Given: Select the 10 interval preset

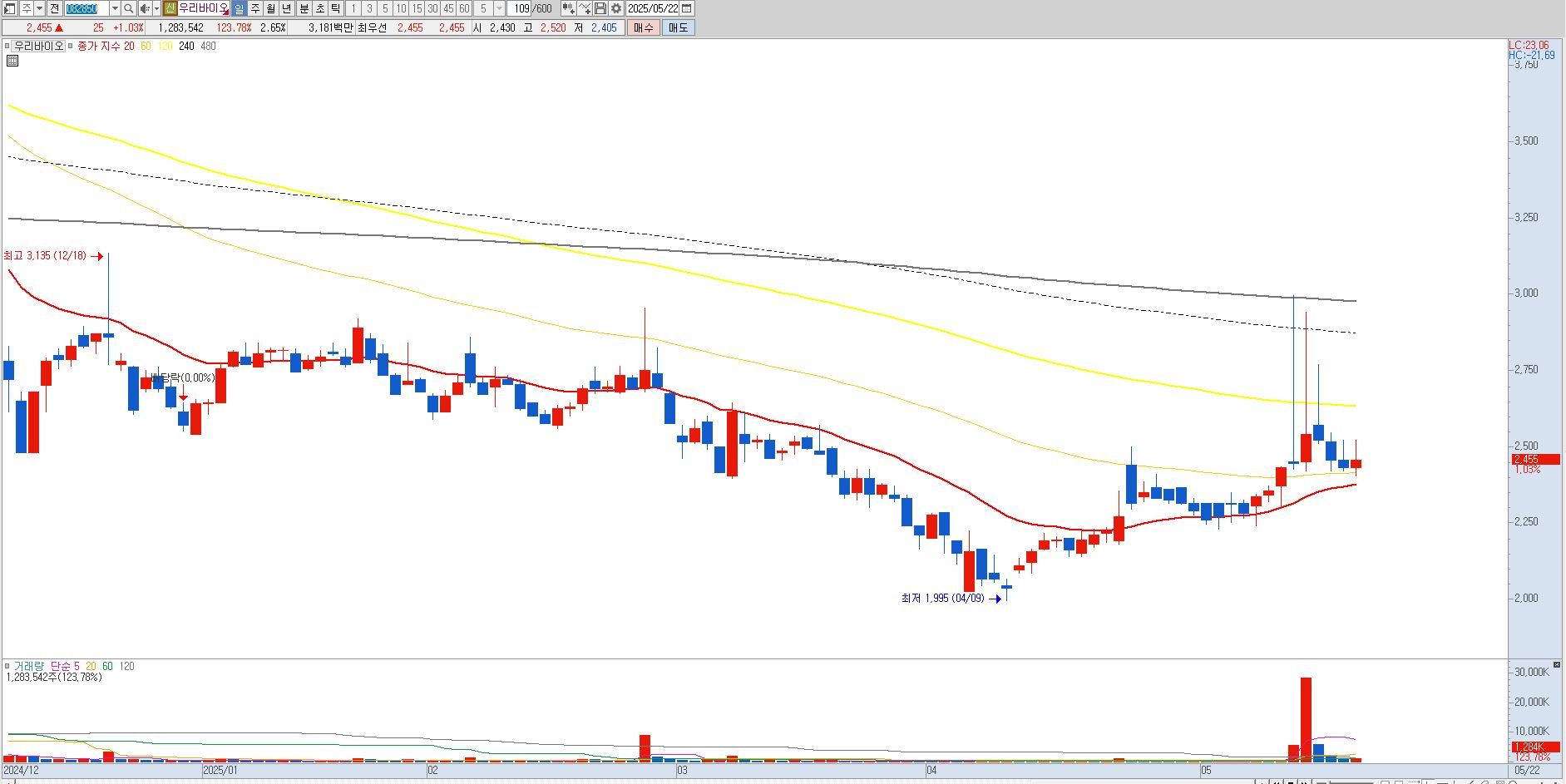Looking at the screenshot, I should coord(401,8).
